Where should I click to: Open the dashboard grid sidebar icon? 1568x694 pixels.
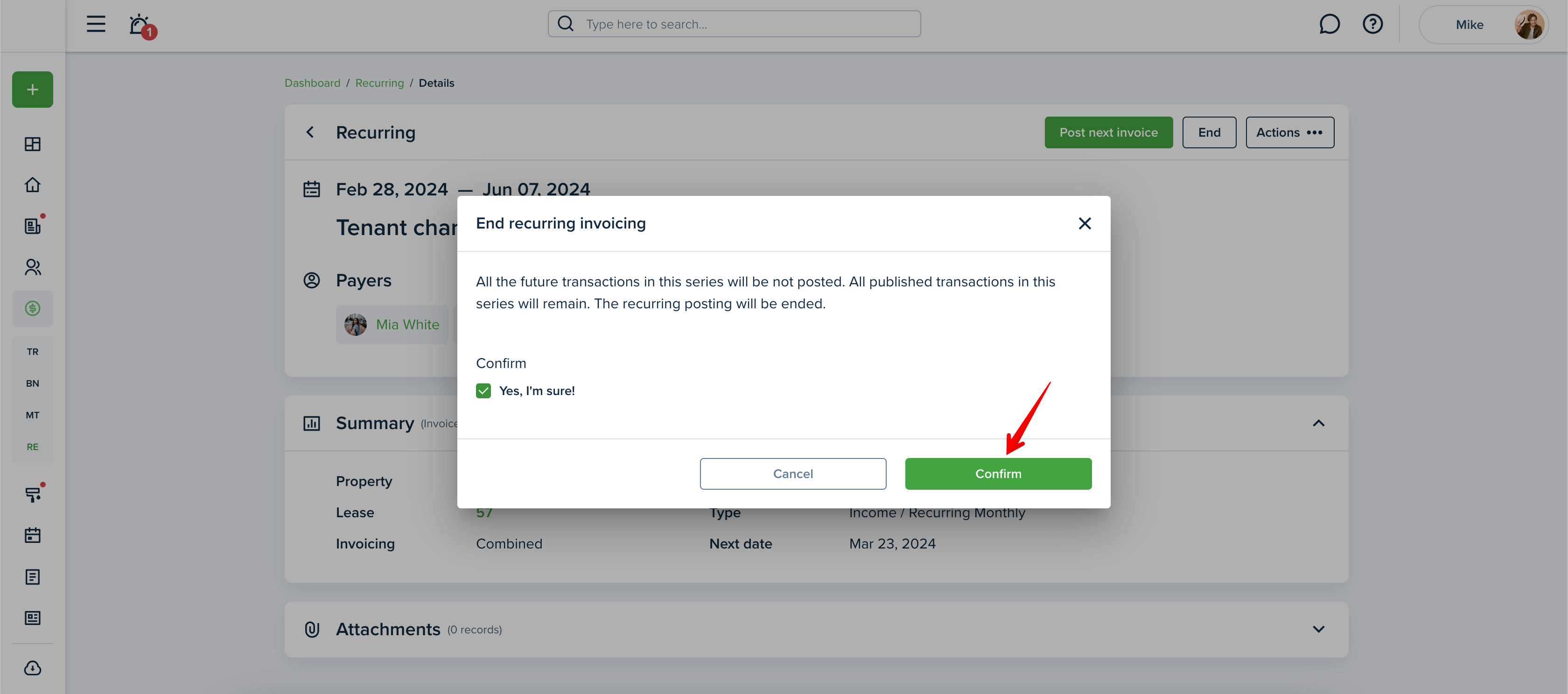[32, 144]
